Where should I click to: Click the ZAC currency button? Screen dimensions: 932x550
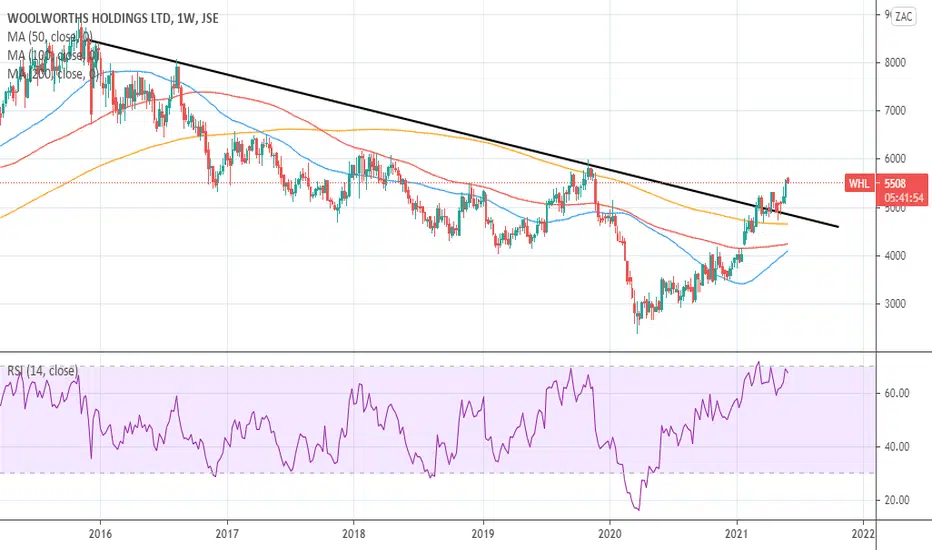tap(903, 17)
